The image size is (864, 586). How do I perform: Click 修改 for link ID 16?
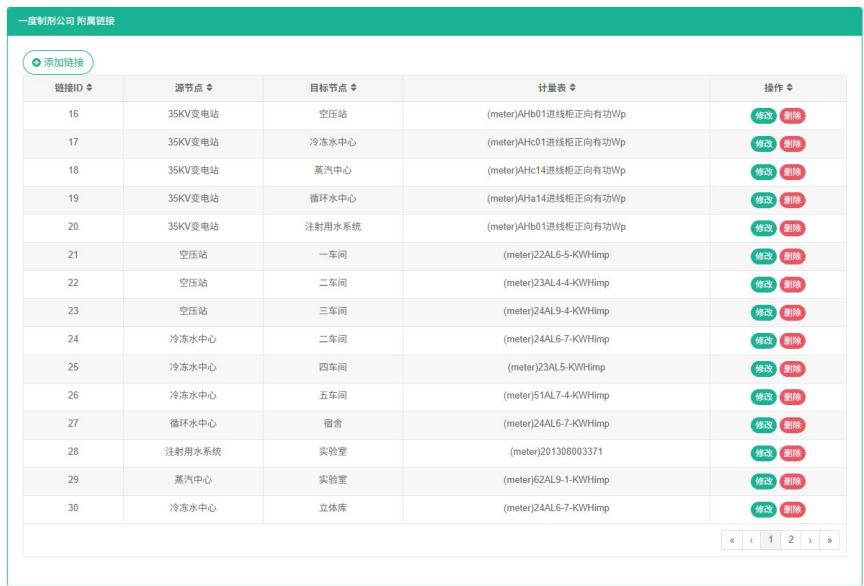(x=764, y=115)
